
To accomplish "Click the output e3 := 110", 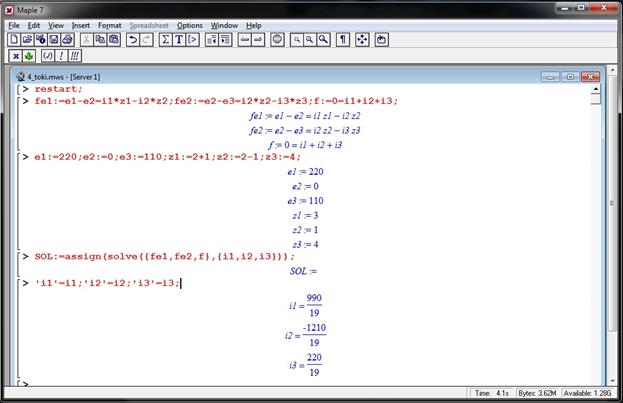I will click(x=305, y=201).
